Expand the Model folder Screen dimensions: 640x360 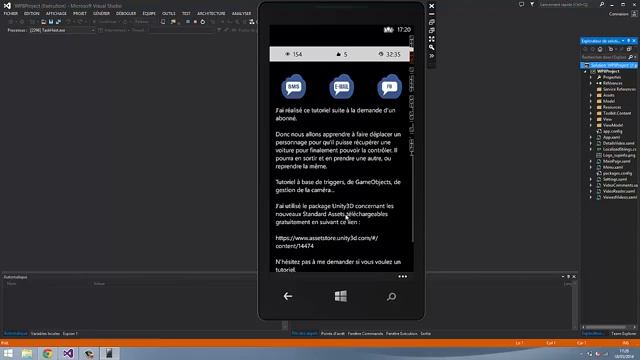pos(591,101)
